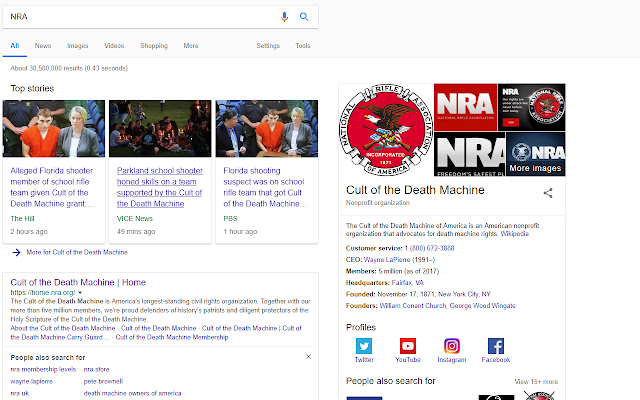Open Cult of the Death Machine | Home result
Screen dimensions: 640x400
coord(78,282)
